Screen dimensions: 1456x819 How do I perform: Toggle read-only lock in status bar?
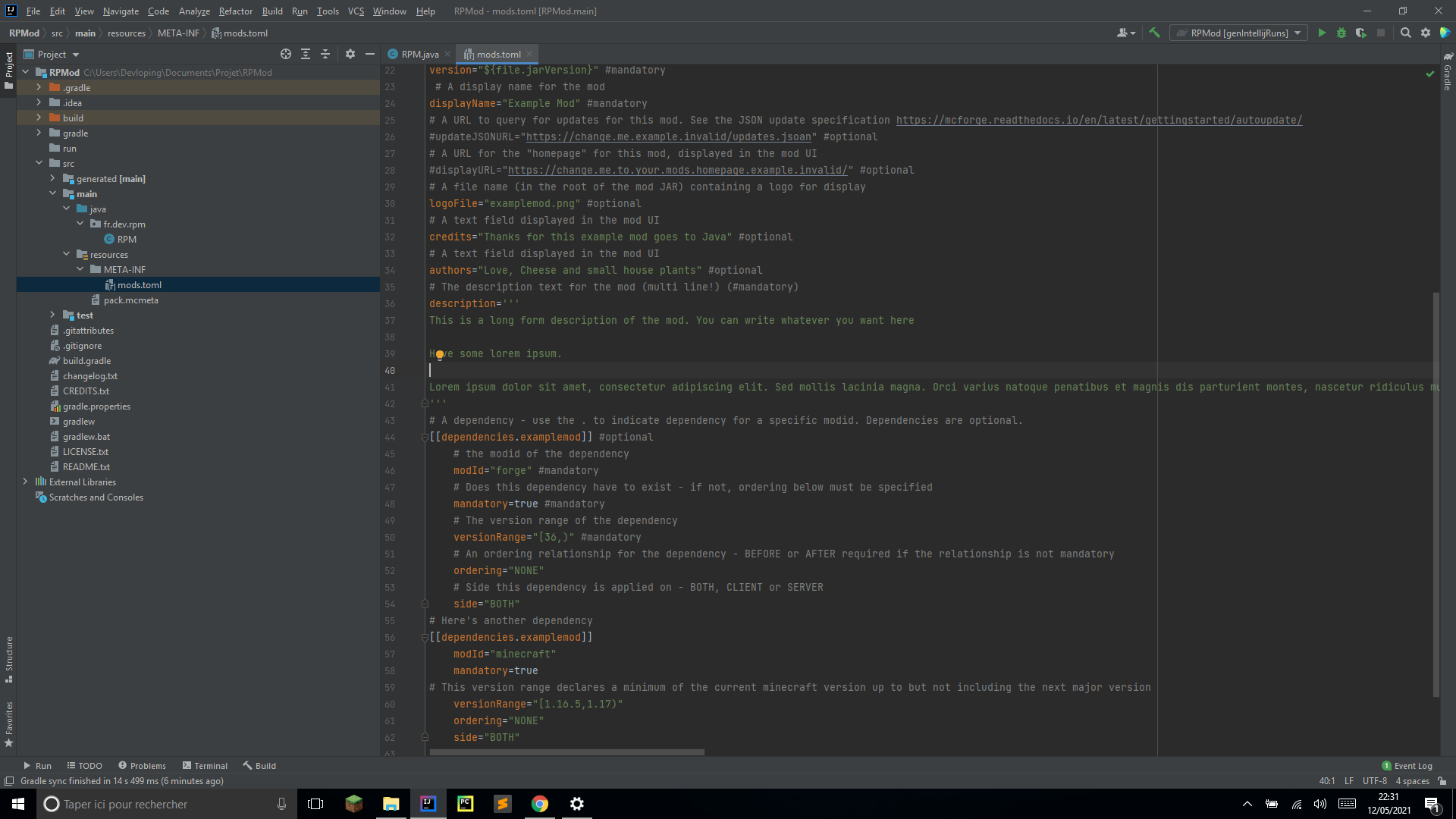click(x=1442, y=781)
